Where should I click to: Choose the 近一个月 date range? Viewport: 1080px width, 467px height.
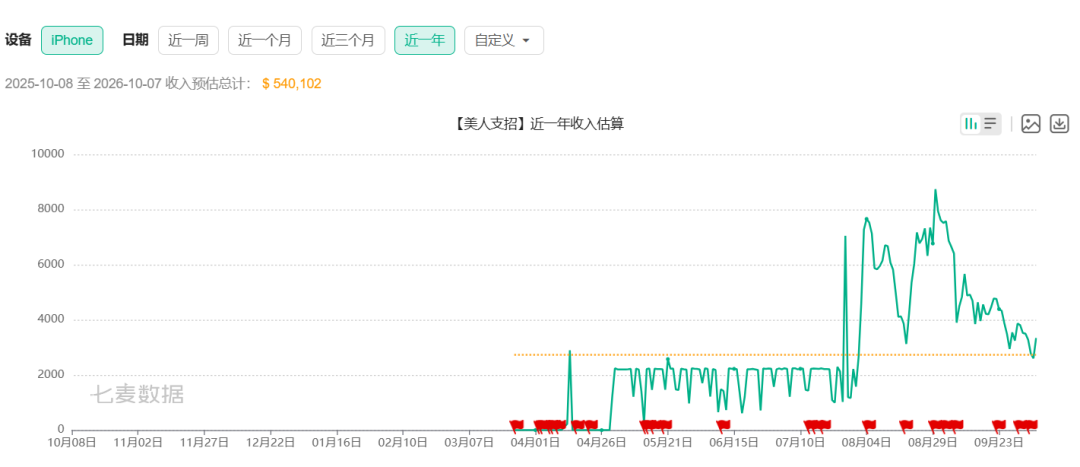point(264,40)
